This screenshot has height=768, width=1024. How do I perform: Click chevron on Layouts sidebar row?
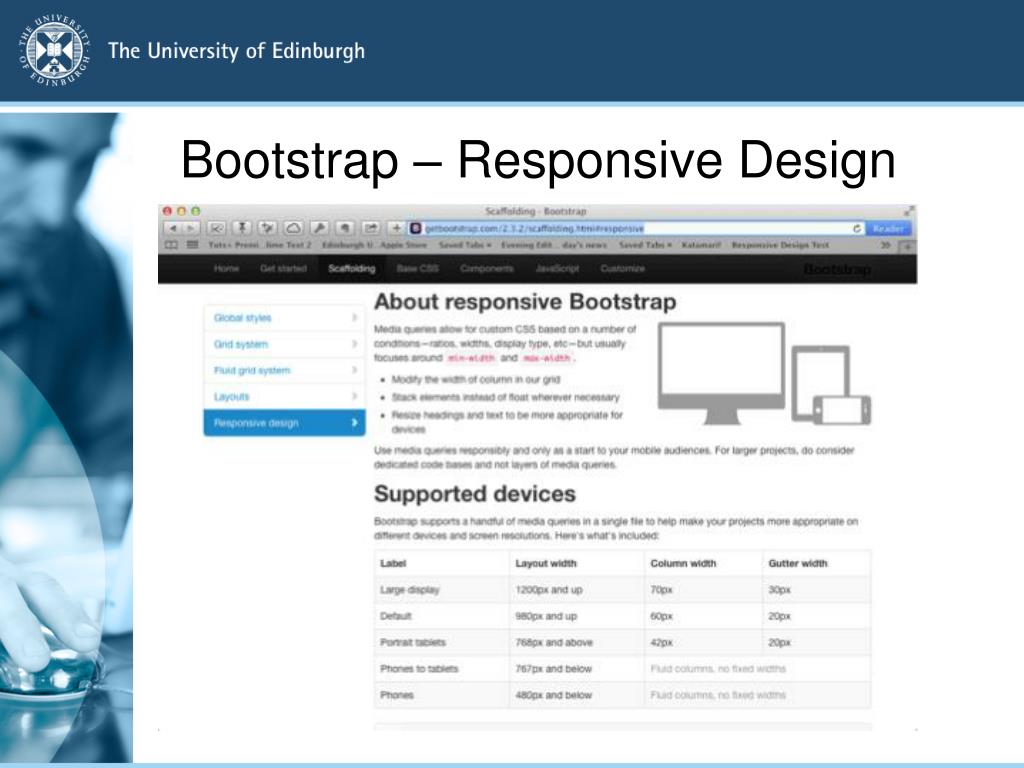355,396
